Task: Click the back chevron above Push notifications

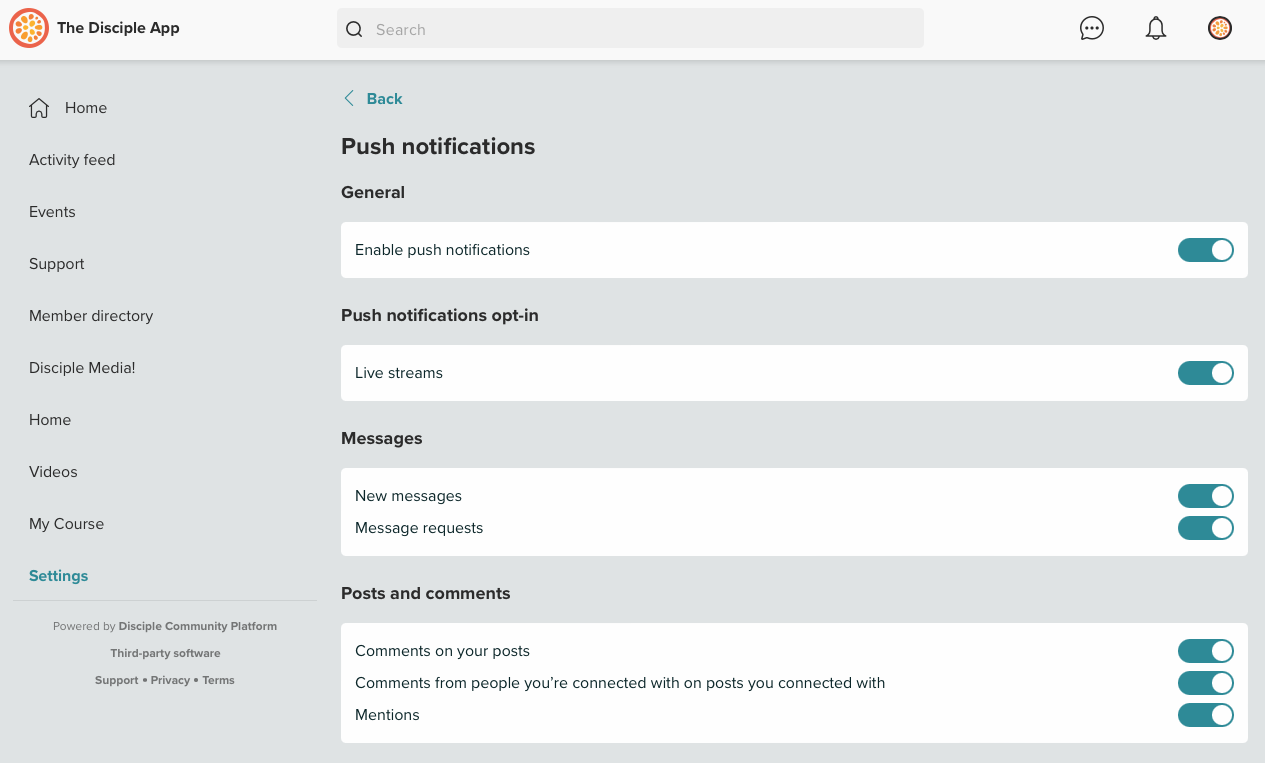Action: coord(348,98)
